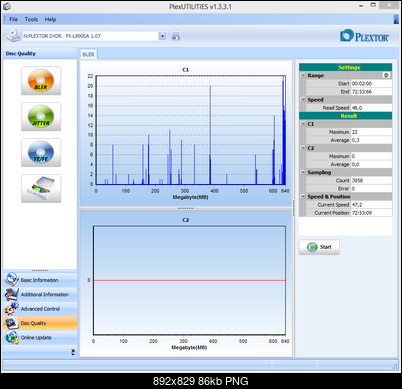Go to Online Update
Screen dimensions: 402x389
pos(40,337)
